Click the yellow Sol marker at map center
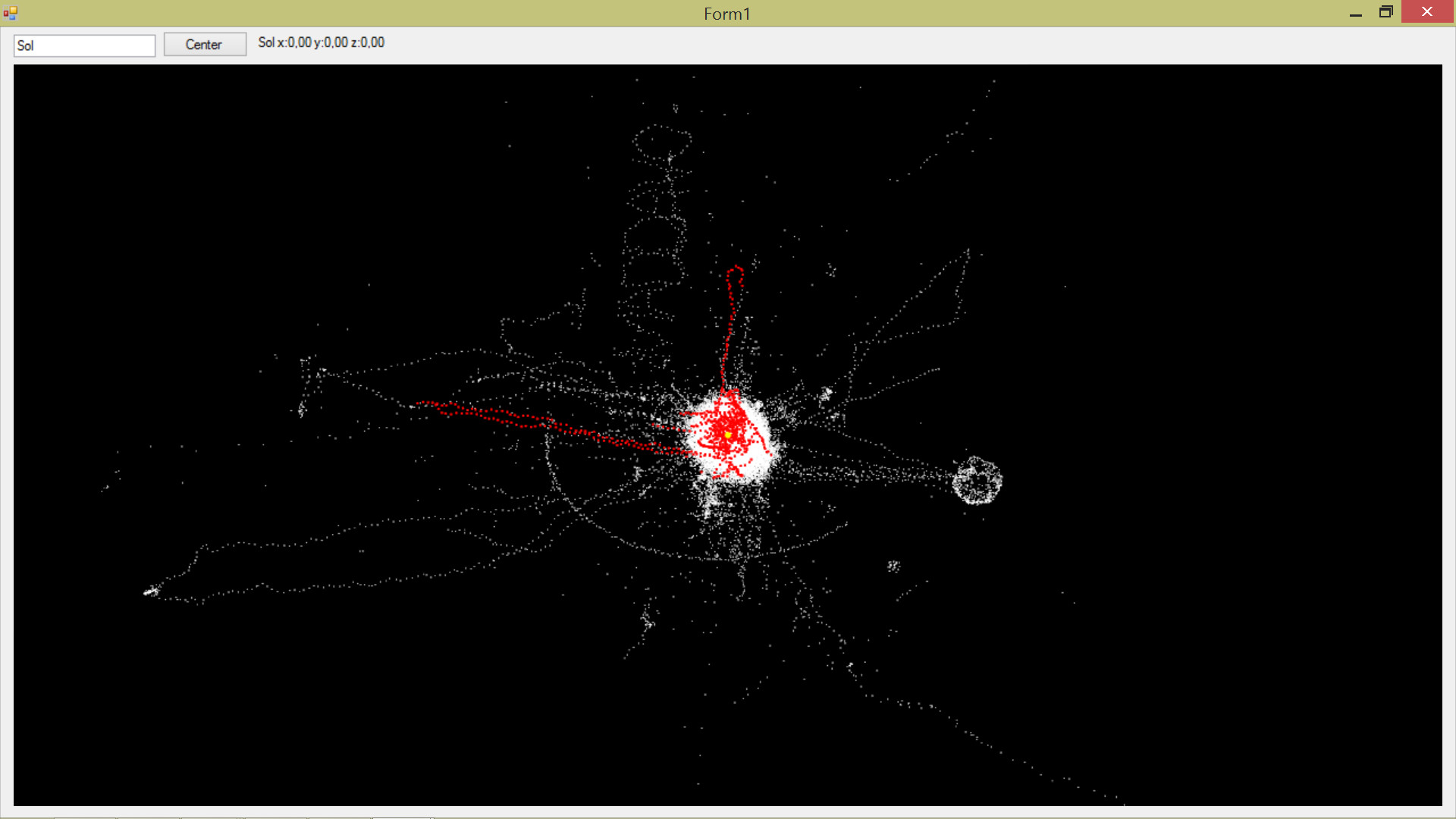This screenshot has width=1456, height=819. point(728,435)
